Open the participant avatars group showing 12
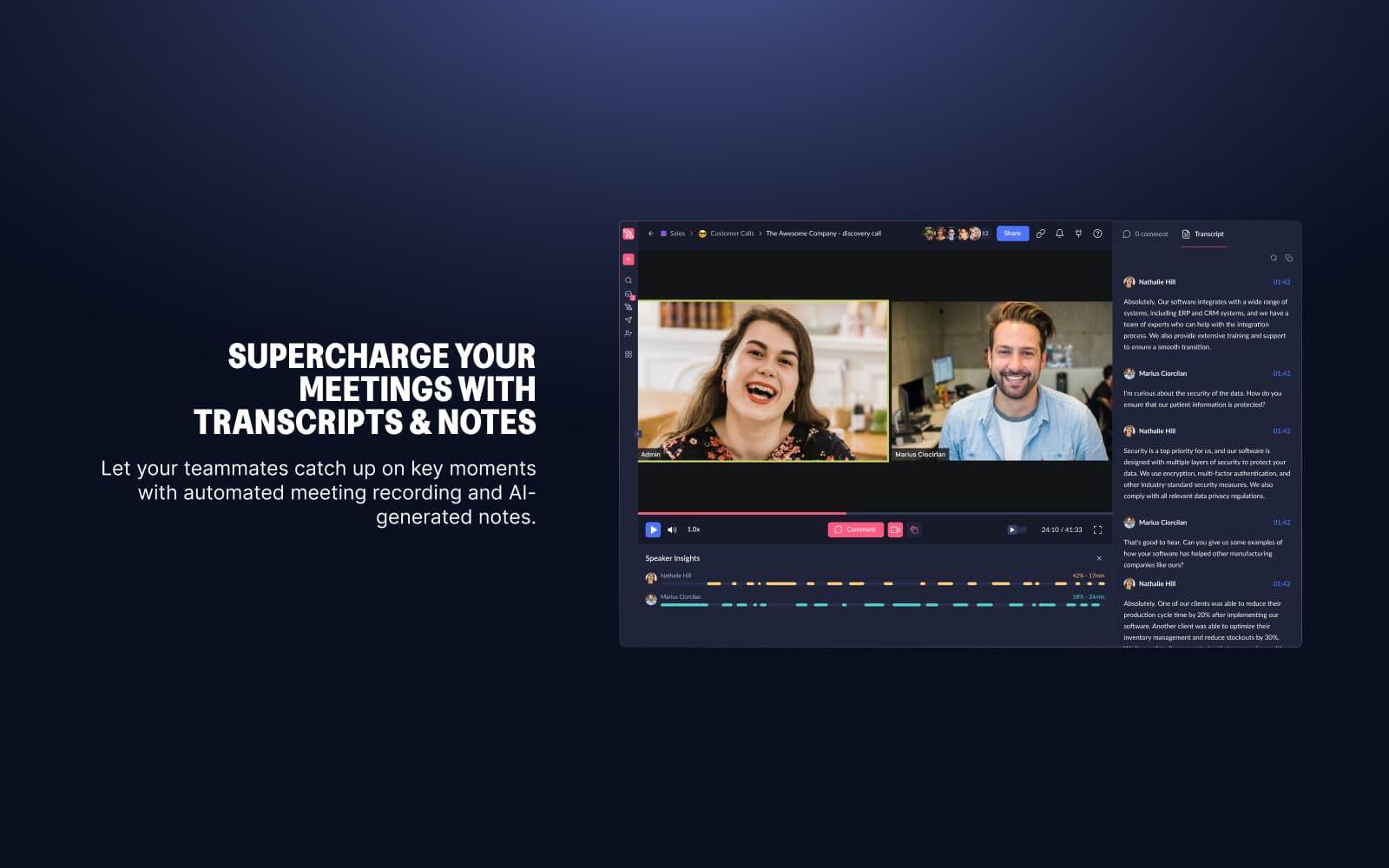 point(956,233)
